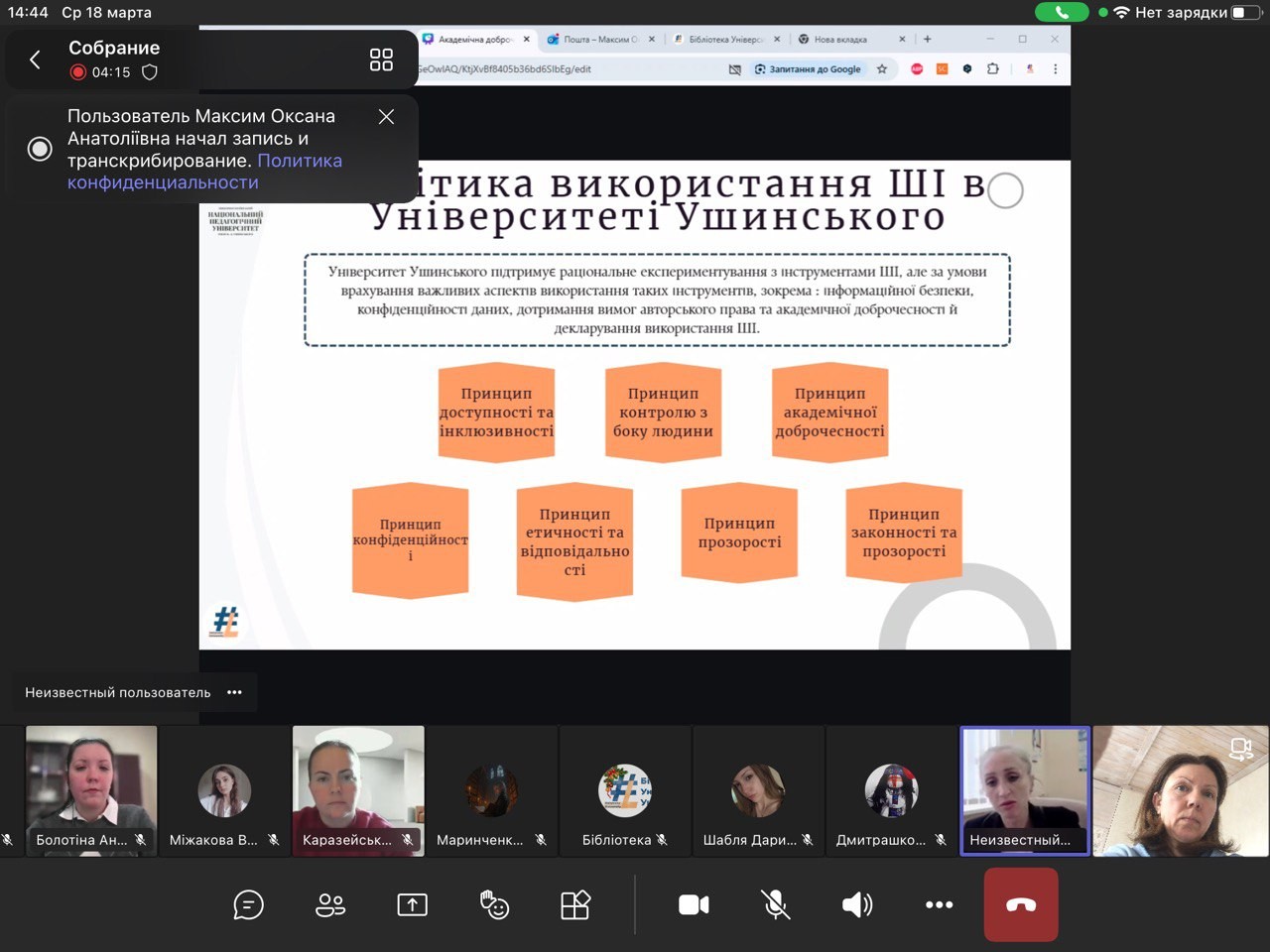The height and width of the screenshot is (952, 1270).
Task: Toggle the speaker audio output
Action: point(857,904)
